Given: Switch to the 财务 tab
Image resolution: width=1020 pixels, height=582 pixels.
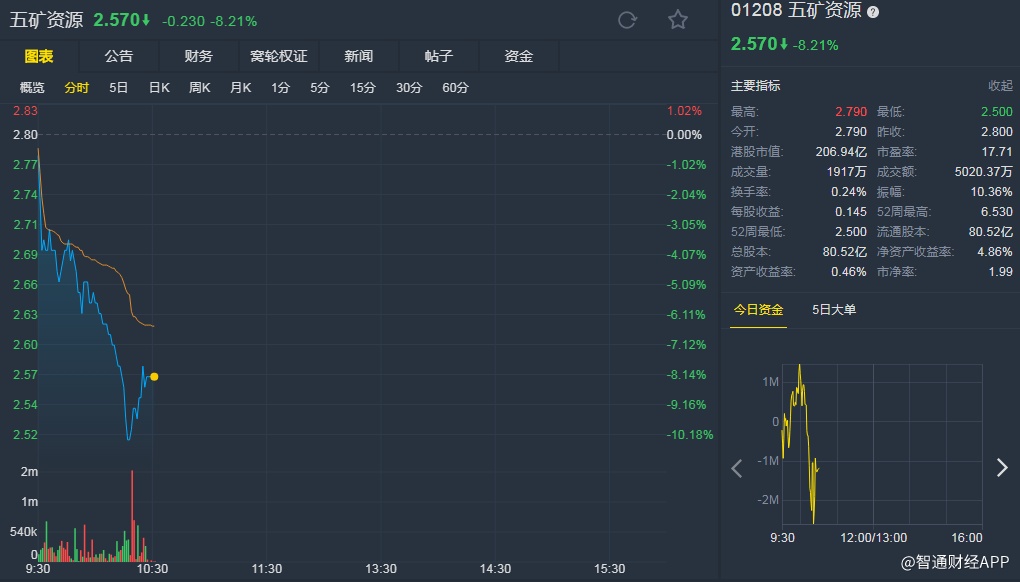Looking at the screenshot, I should point(198,56).
